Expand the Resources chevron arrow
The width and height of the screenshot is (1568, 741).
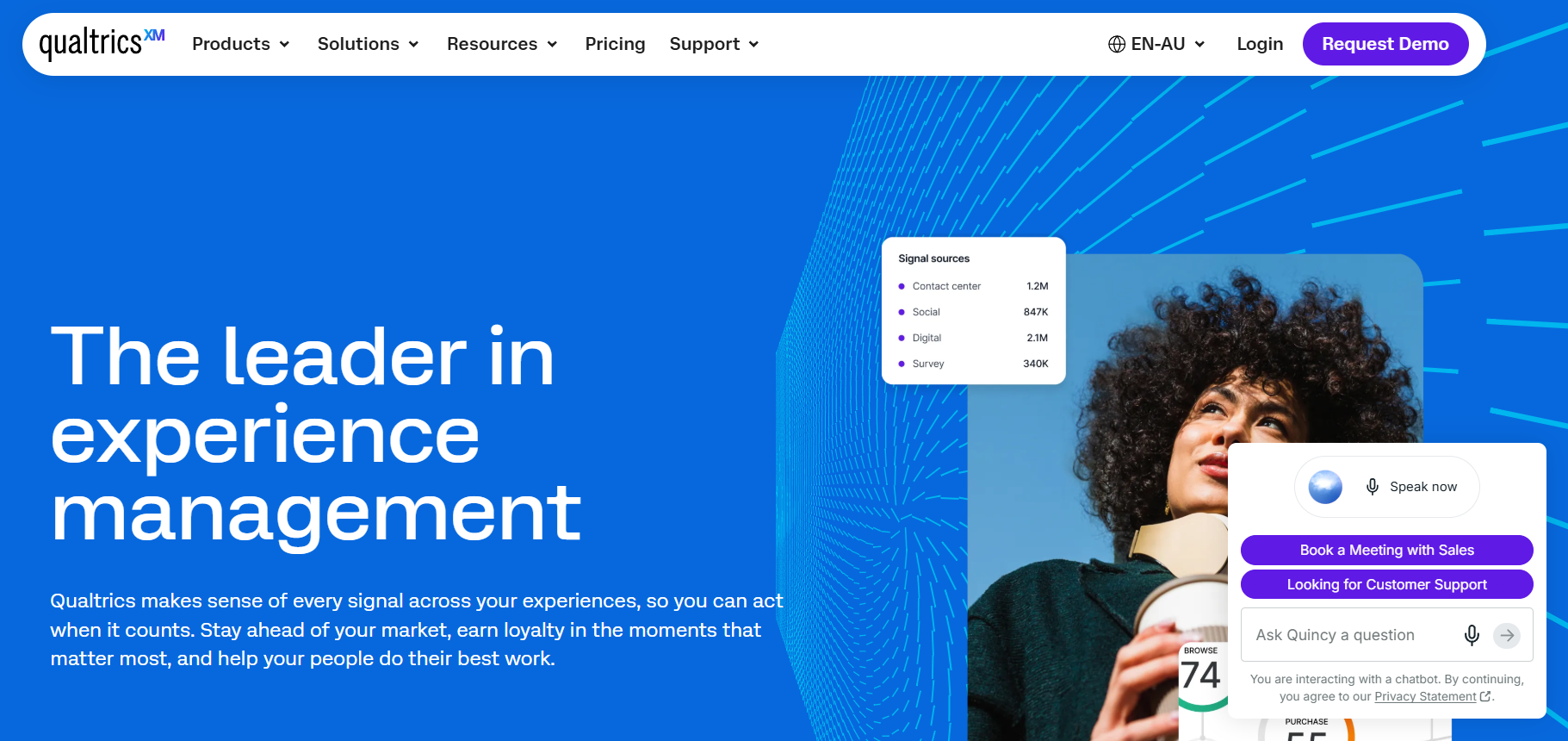point(552,45)
